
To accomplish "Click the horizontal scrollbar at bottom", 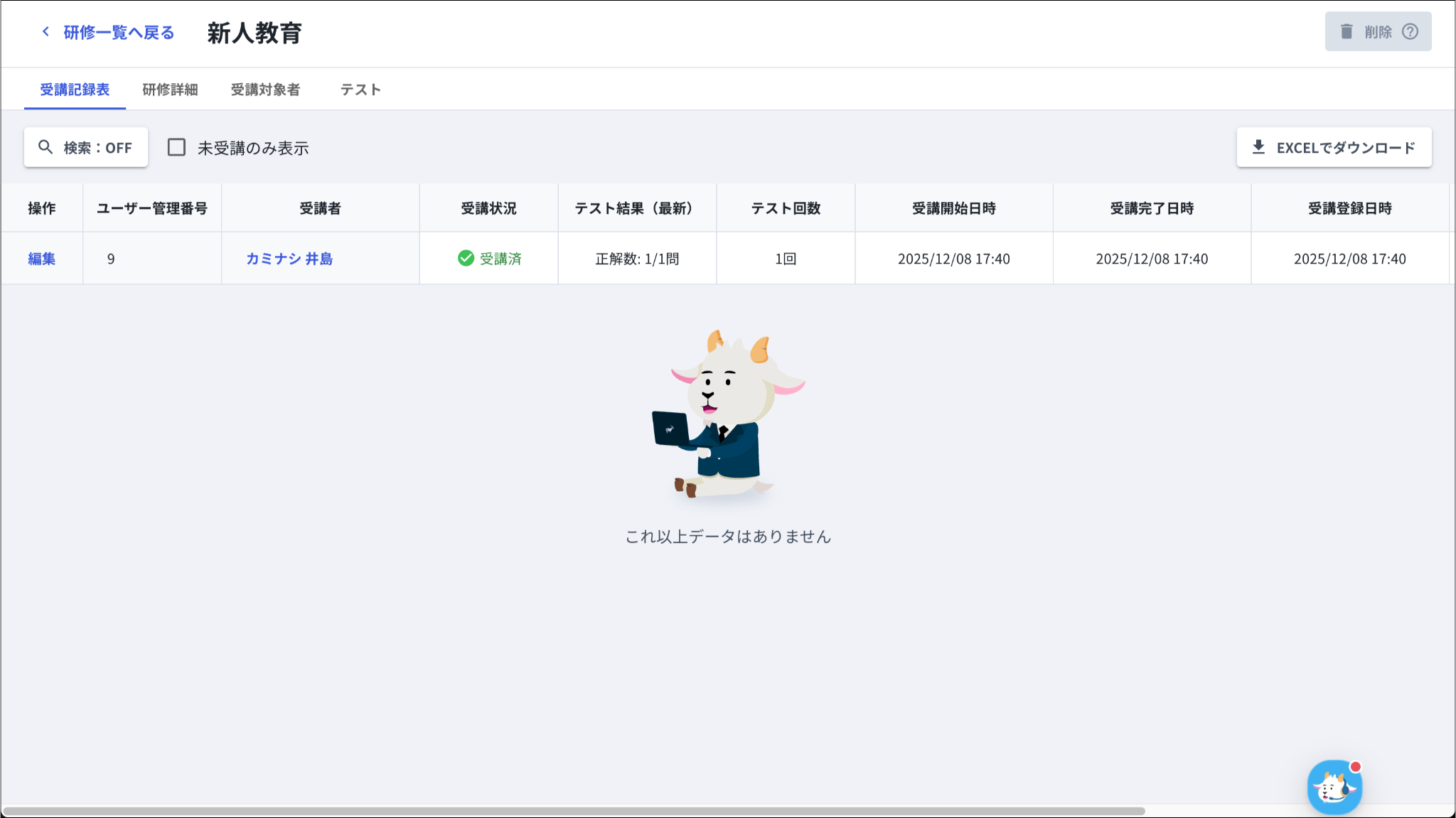I will click(x=573, y=811).
